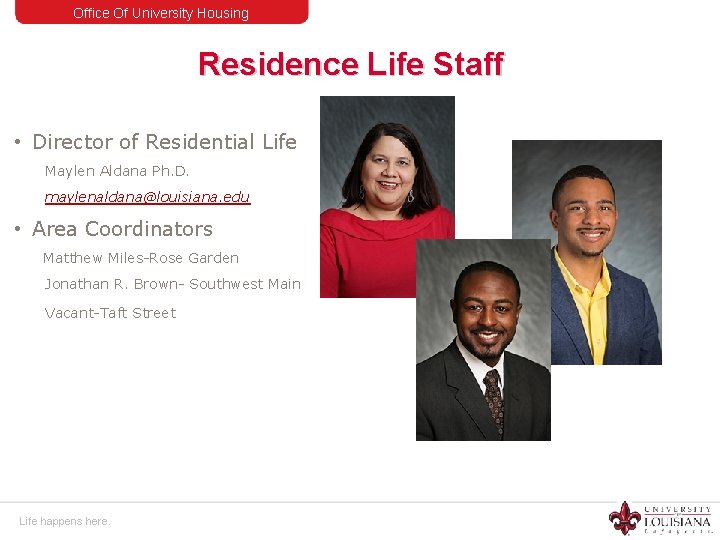Select the photo of man in yellow shirt
The height and width of the screenshot is (540, 720).
[587, 252]
